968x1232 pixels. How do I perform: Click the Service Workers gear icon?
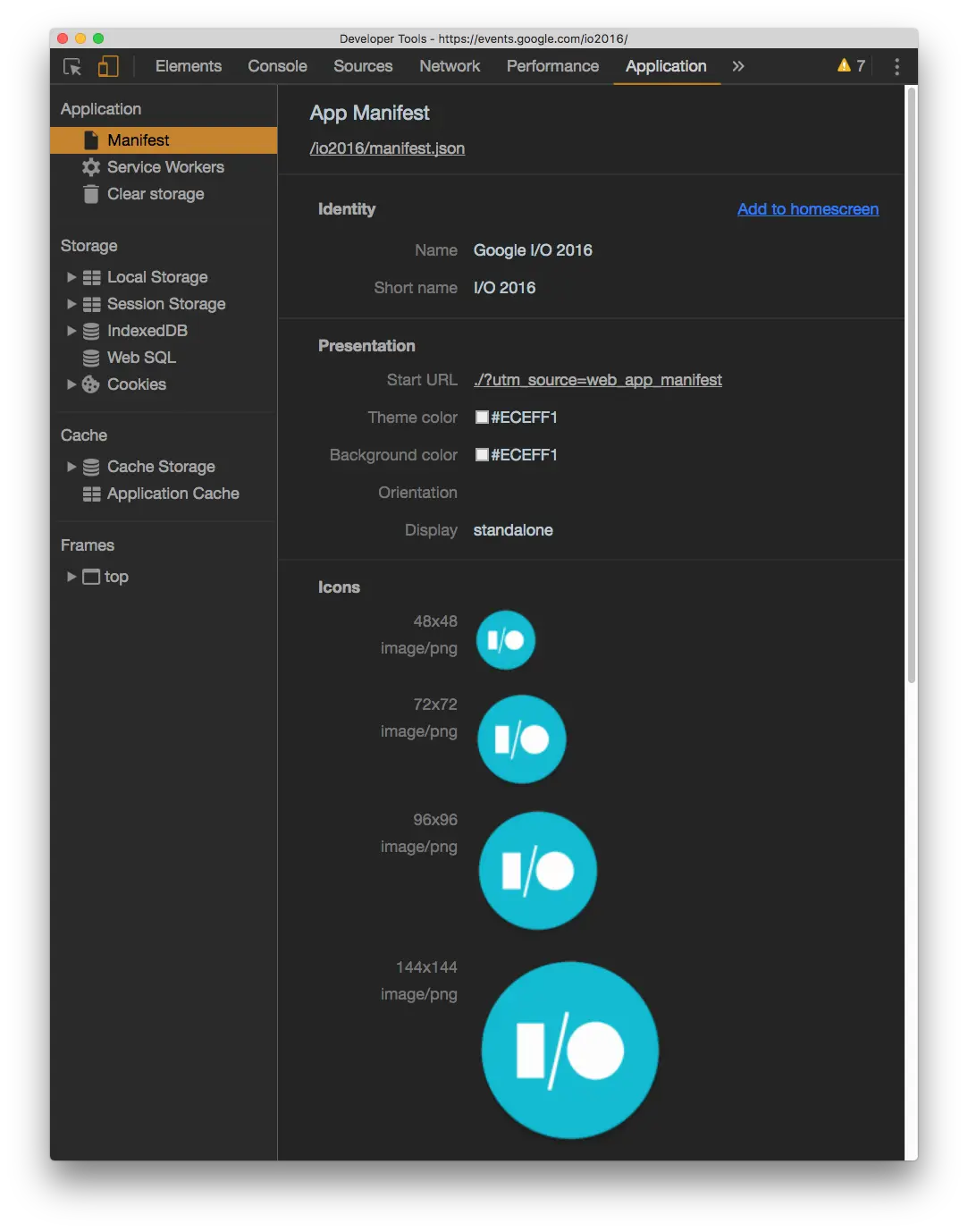[x=91, y=167]
